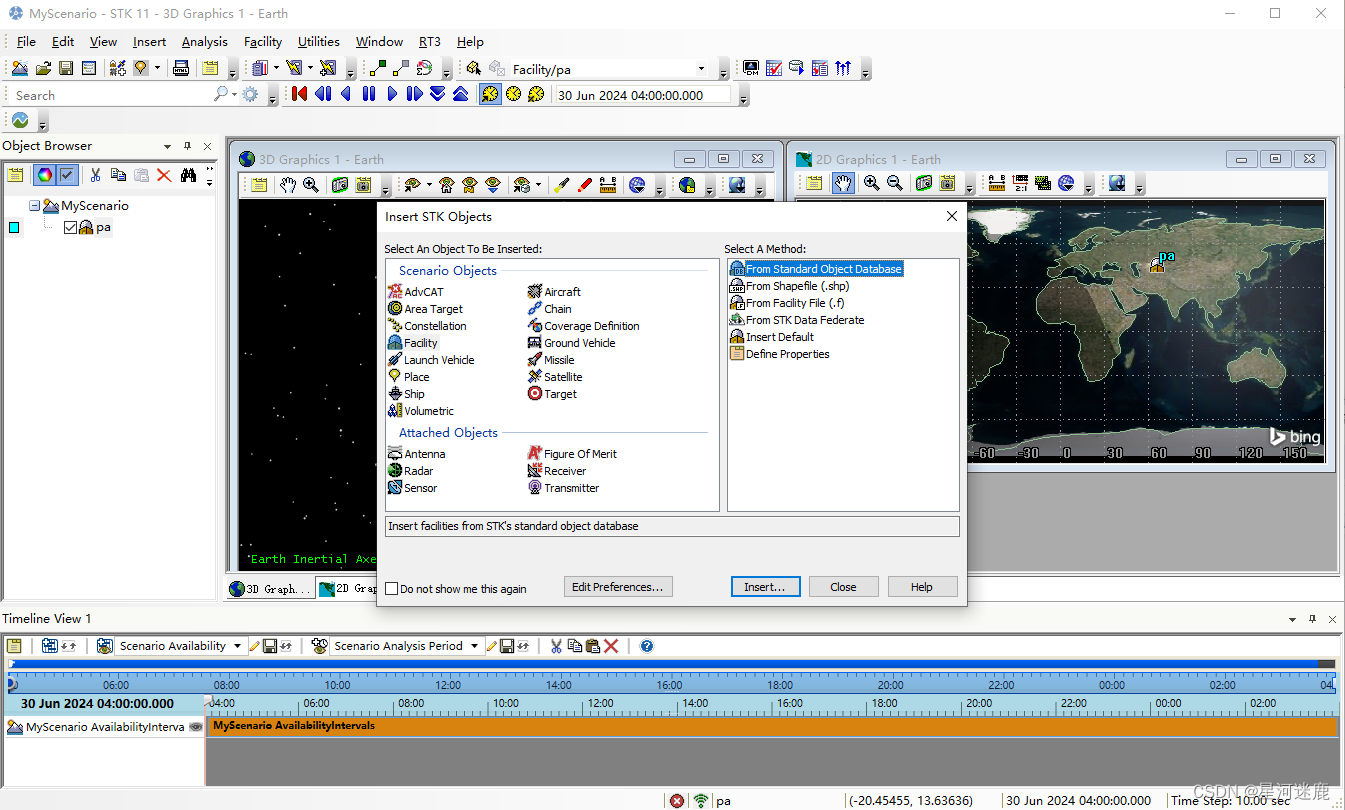Play animation forward
The height and width of the screenshot is (810, 1345).
pyautogui.click(x=392, y=94)
